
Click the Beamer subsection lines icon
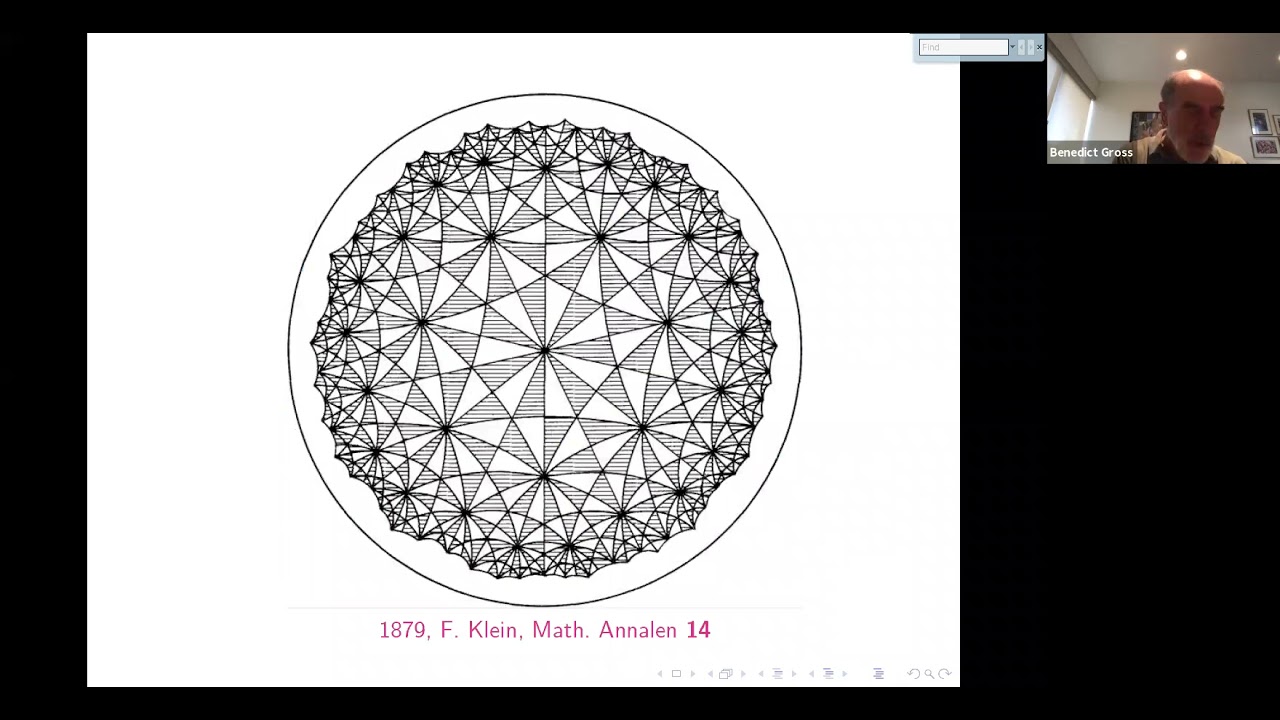pyautogui.click(x=777, y=673)
